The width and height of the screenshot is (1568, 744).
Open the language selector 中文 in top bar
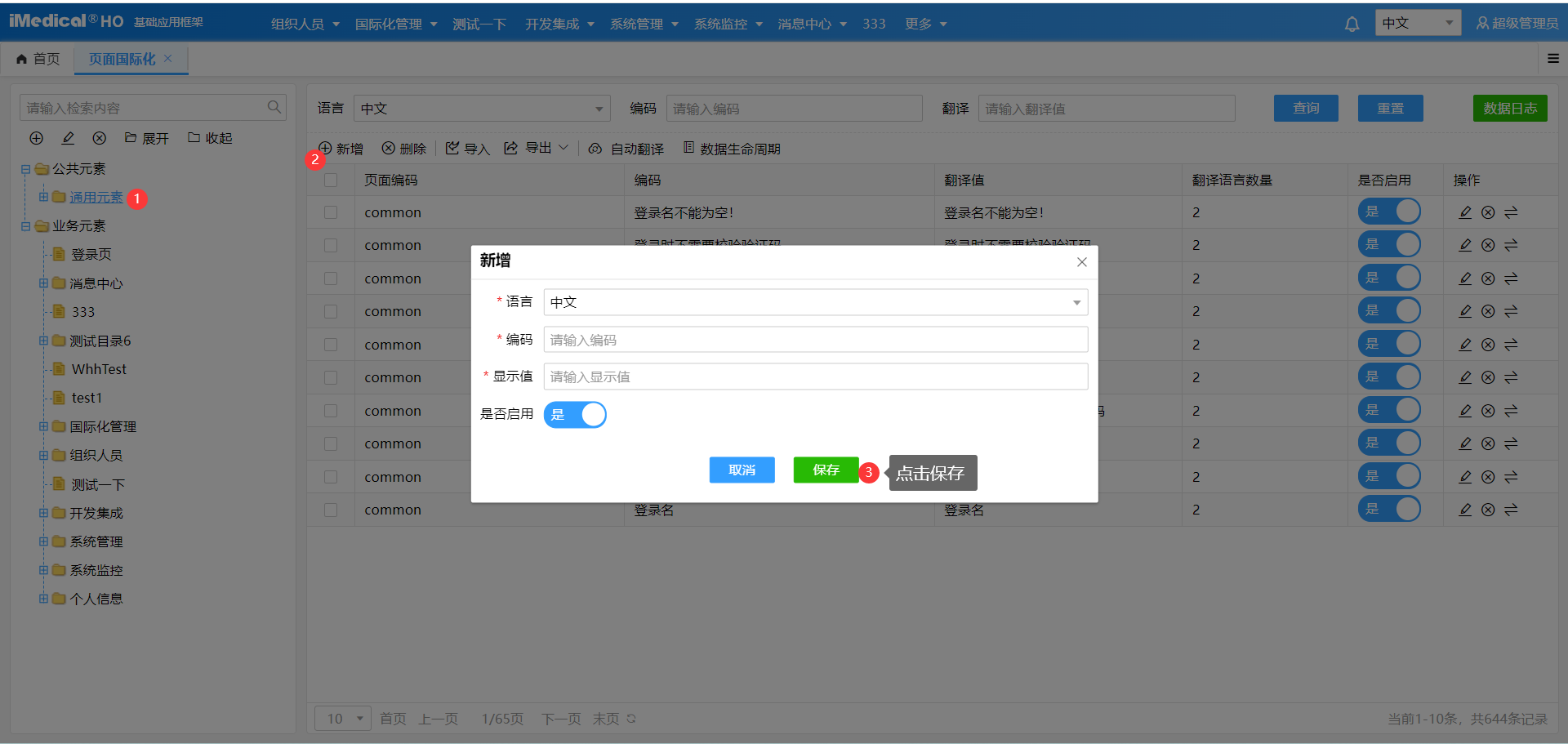point(1418,23)
